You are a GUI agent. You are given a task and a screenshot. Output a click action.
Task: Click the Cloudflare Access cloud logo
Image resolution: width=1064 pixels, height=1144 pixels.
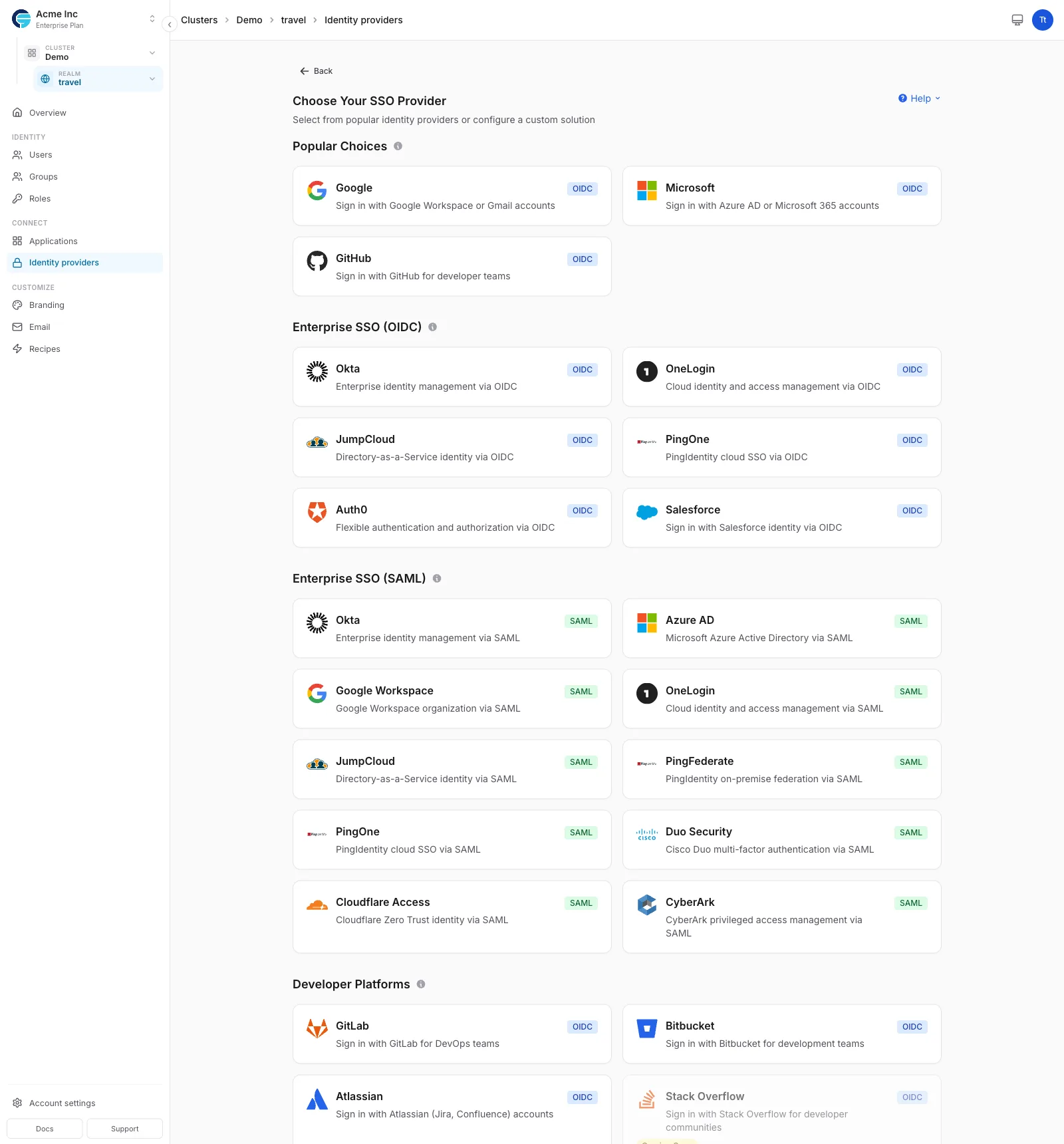317,905
